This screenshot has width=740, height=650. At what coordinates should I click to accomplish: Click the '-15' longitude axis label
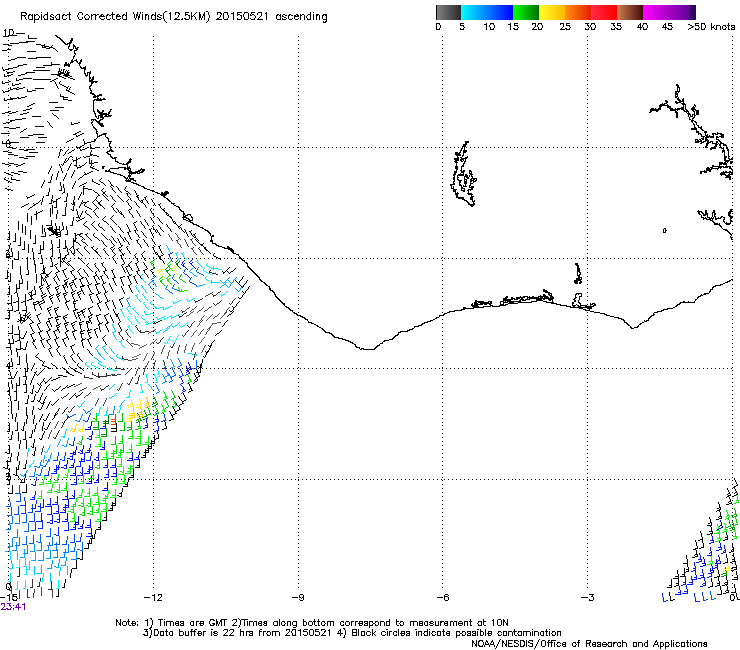(9, 598)
